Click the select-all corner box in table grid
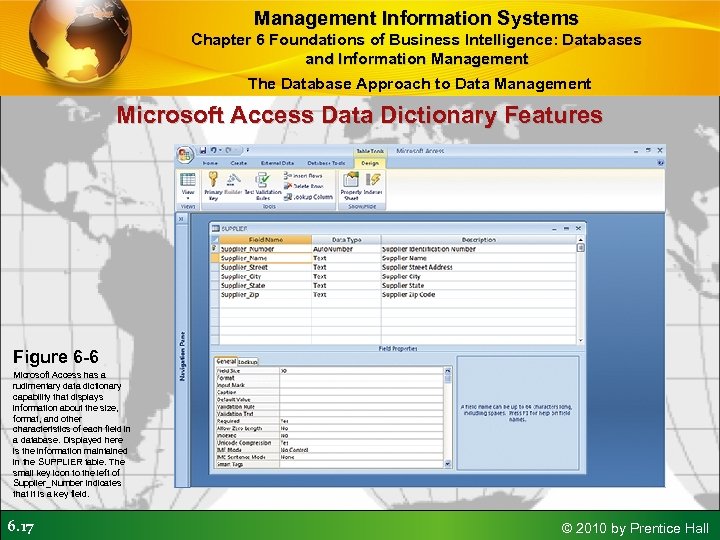The height and width of the screenshot is (540, 720). [x=214, y=240]
